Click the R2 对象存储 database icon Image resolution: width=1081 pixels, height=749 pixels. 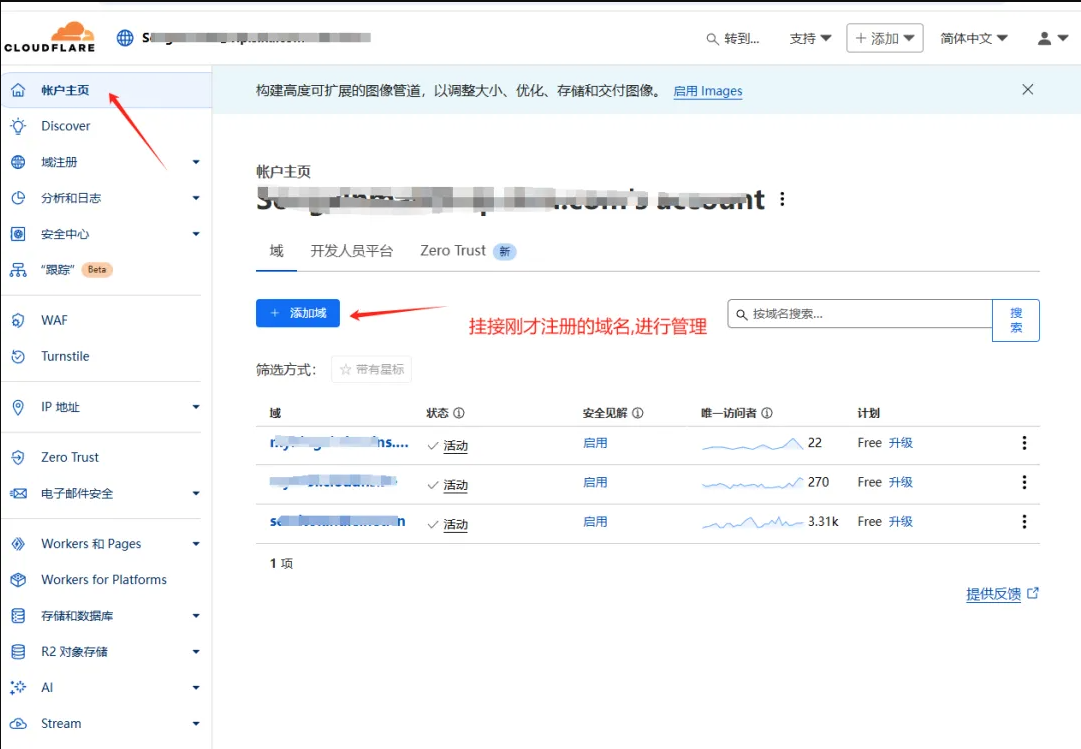(x=18, y=652)
